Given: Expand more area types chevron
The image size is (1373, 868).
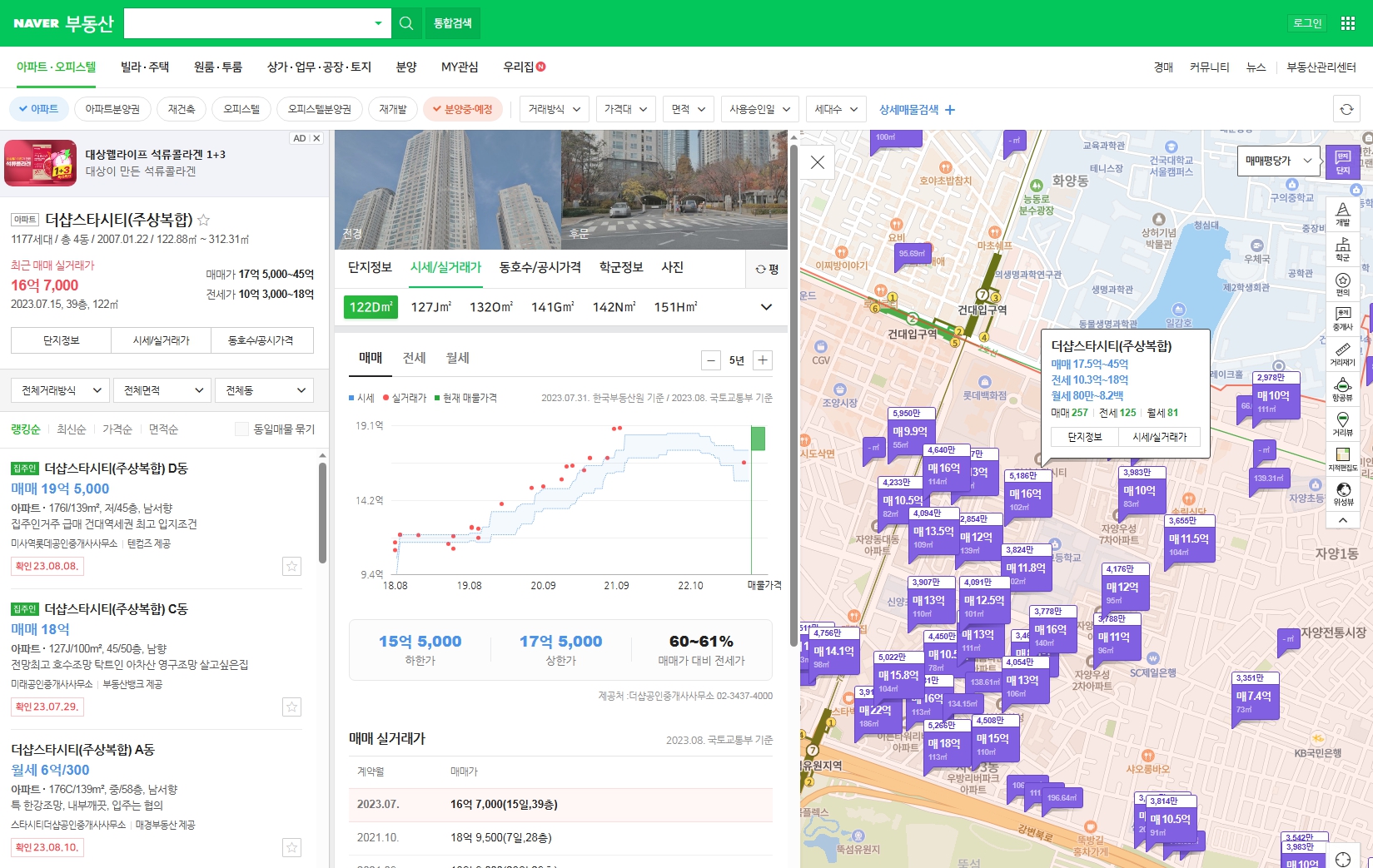Looking at the screenshot, I should (x=766, y=307).
